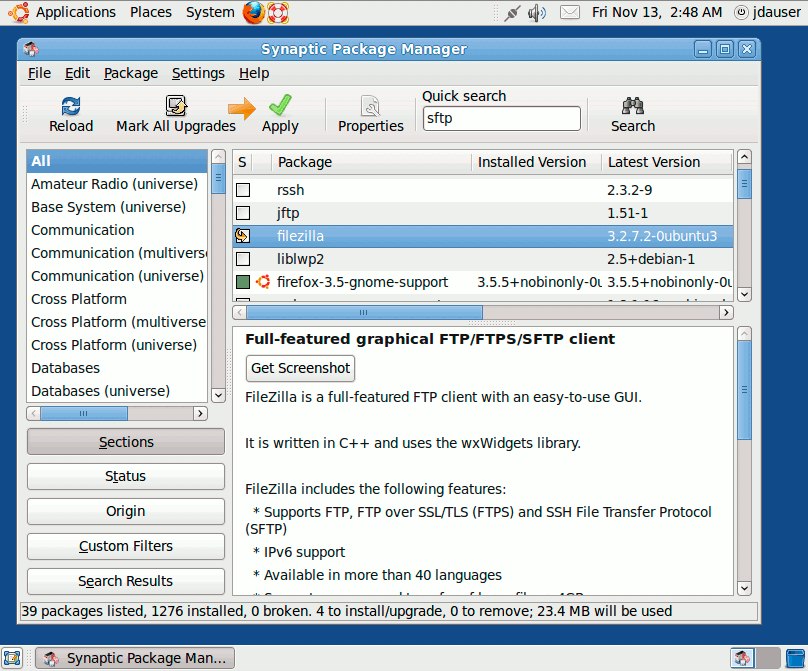Check the jftp package selection box
Image resolution: width=808 pixels, height=671 pixels.
[x=241, y=213]
